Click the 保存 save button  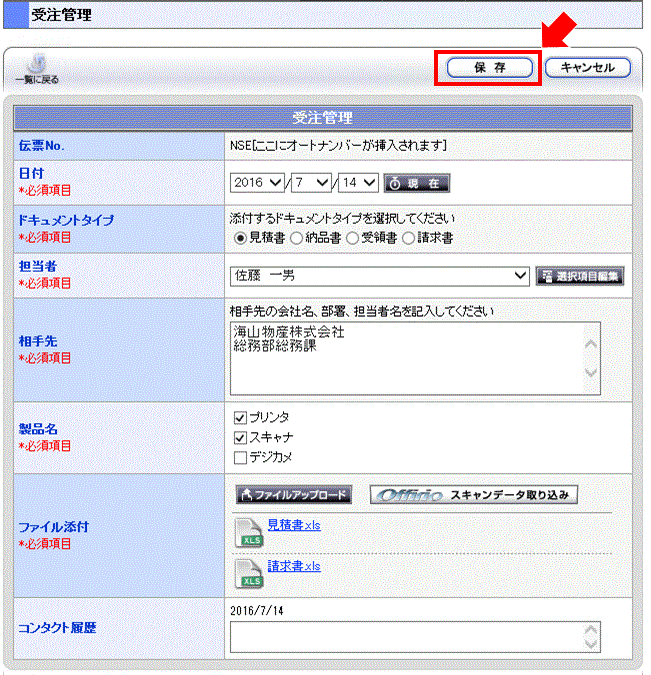click(489, 68)
